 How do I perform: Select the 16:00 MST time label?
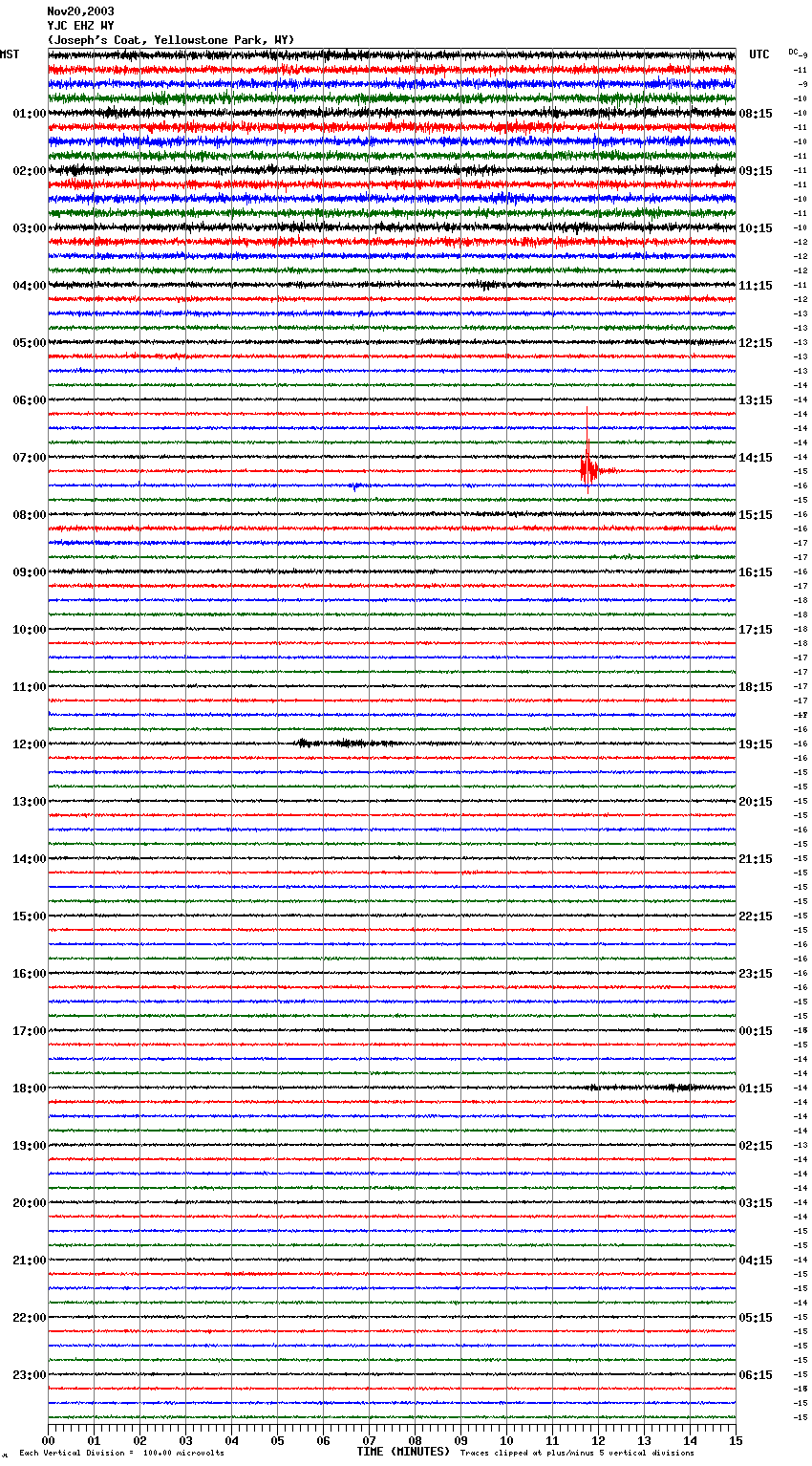click(x=30, y=974)
